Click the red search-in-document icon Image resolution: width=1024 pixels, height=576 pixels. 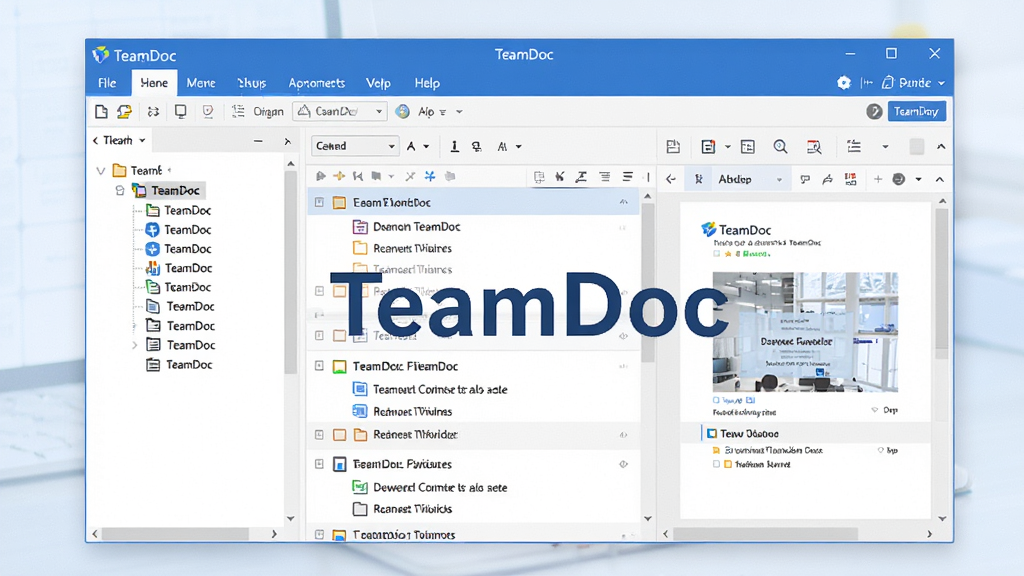click(x=814, y=147)
